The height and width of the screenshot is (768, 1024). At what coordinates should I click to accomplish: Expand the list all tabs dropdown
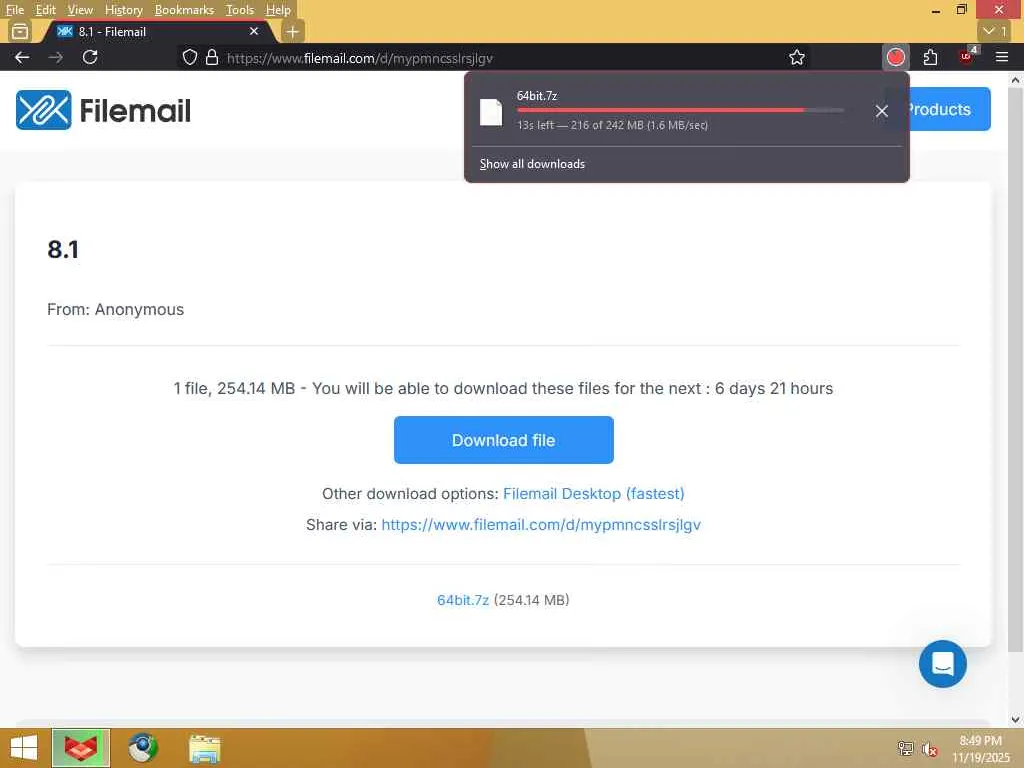tap(995, 31)
